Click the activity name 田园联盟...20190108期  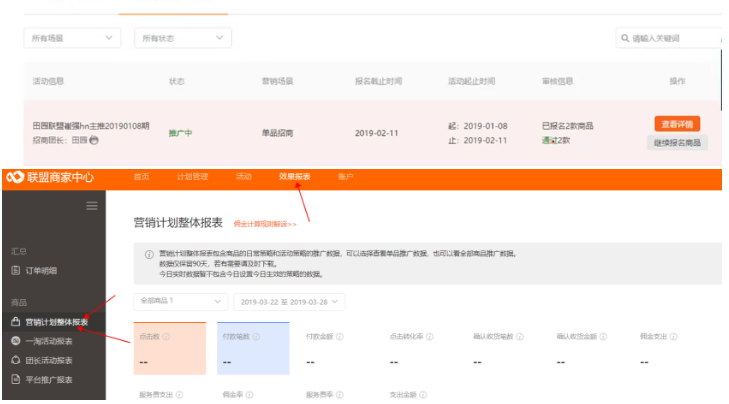click(x=91, y=126)
